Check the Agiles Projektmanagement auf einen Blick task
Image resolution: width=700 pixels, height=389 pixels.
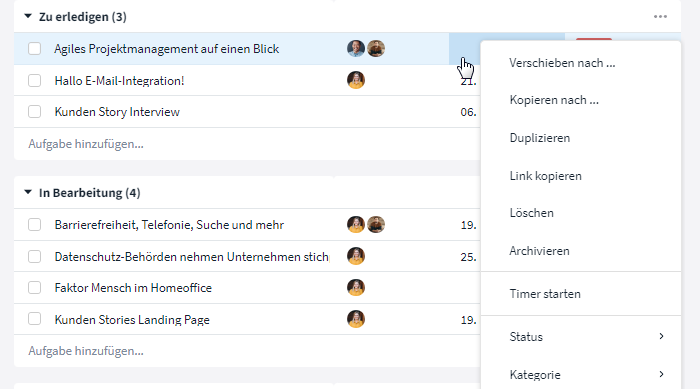coord(34,49)
